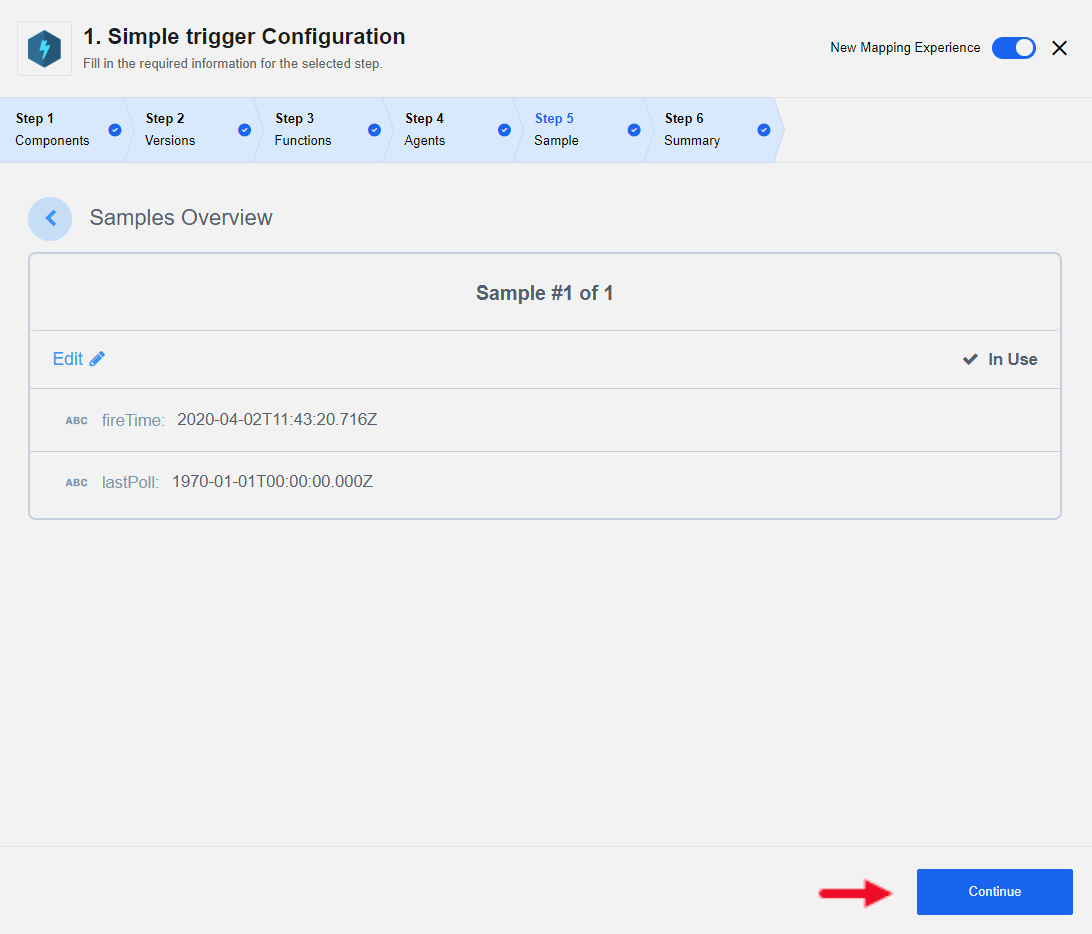This screenshot has width=1092, height=934.
Task: Go to Step 1 Components tab
Action: coord(63,130)
